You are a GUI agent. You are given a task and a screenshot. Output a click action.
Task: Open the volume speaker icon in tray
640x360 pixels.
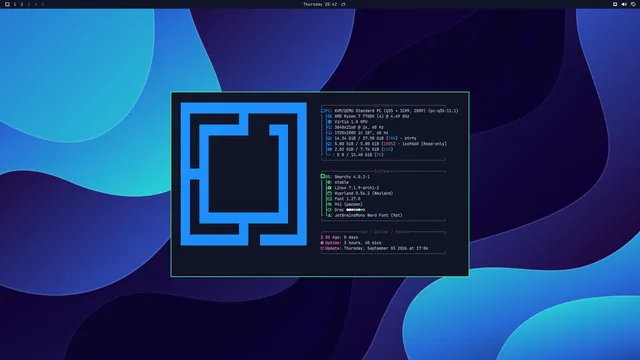pyautogui.click(x=624, y=4)
